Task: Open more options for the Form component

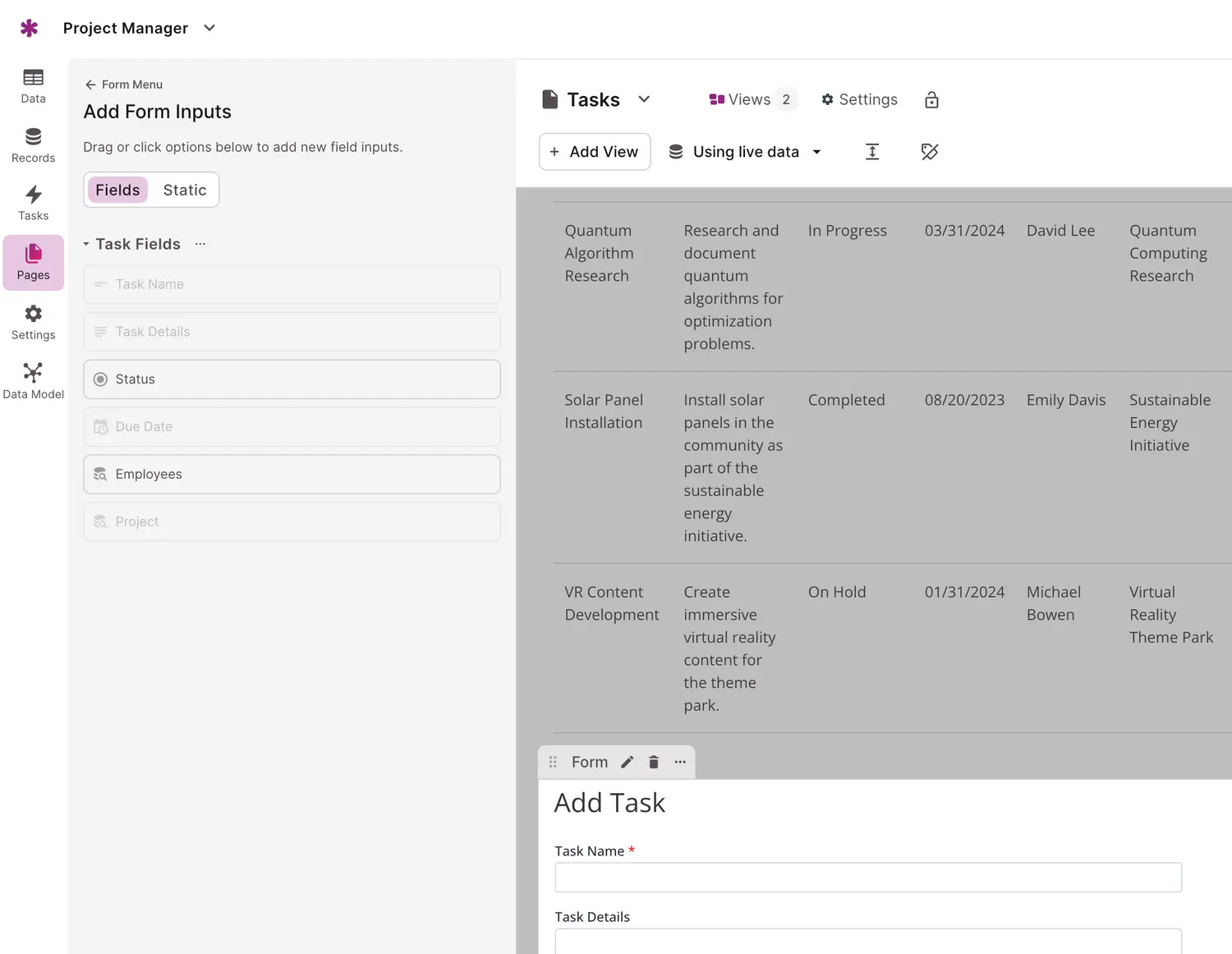Action: [680, 762]
